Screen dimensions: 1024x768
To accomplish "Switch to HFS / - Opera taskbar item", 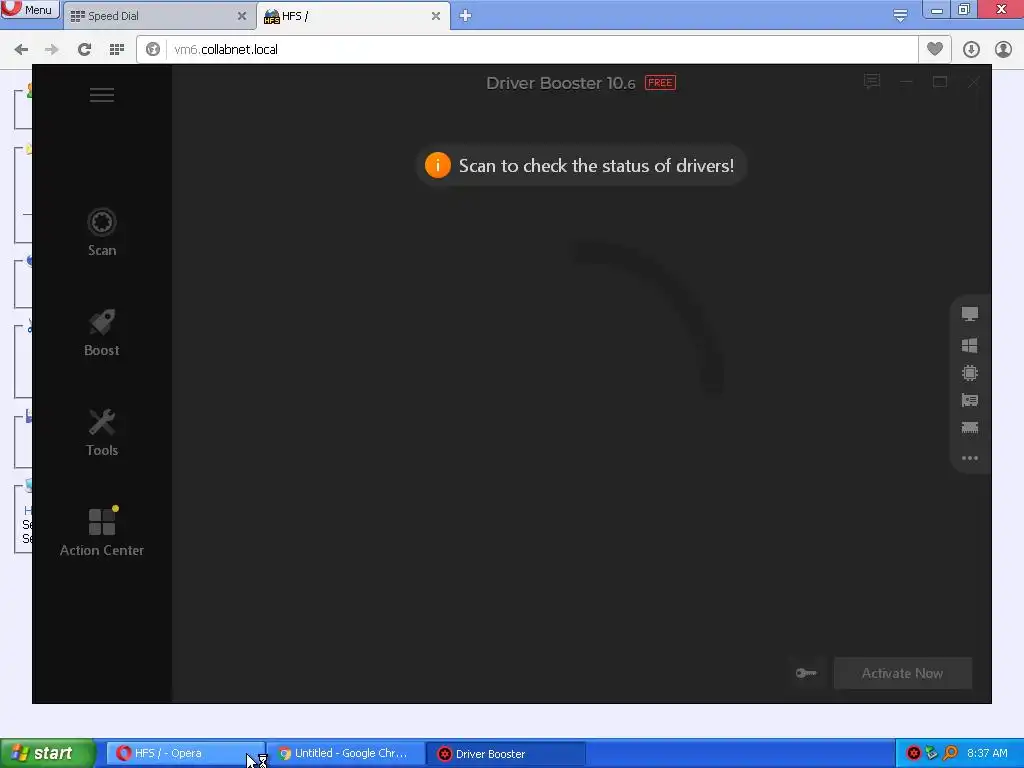I will 185,754.
